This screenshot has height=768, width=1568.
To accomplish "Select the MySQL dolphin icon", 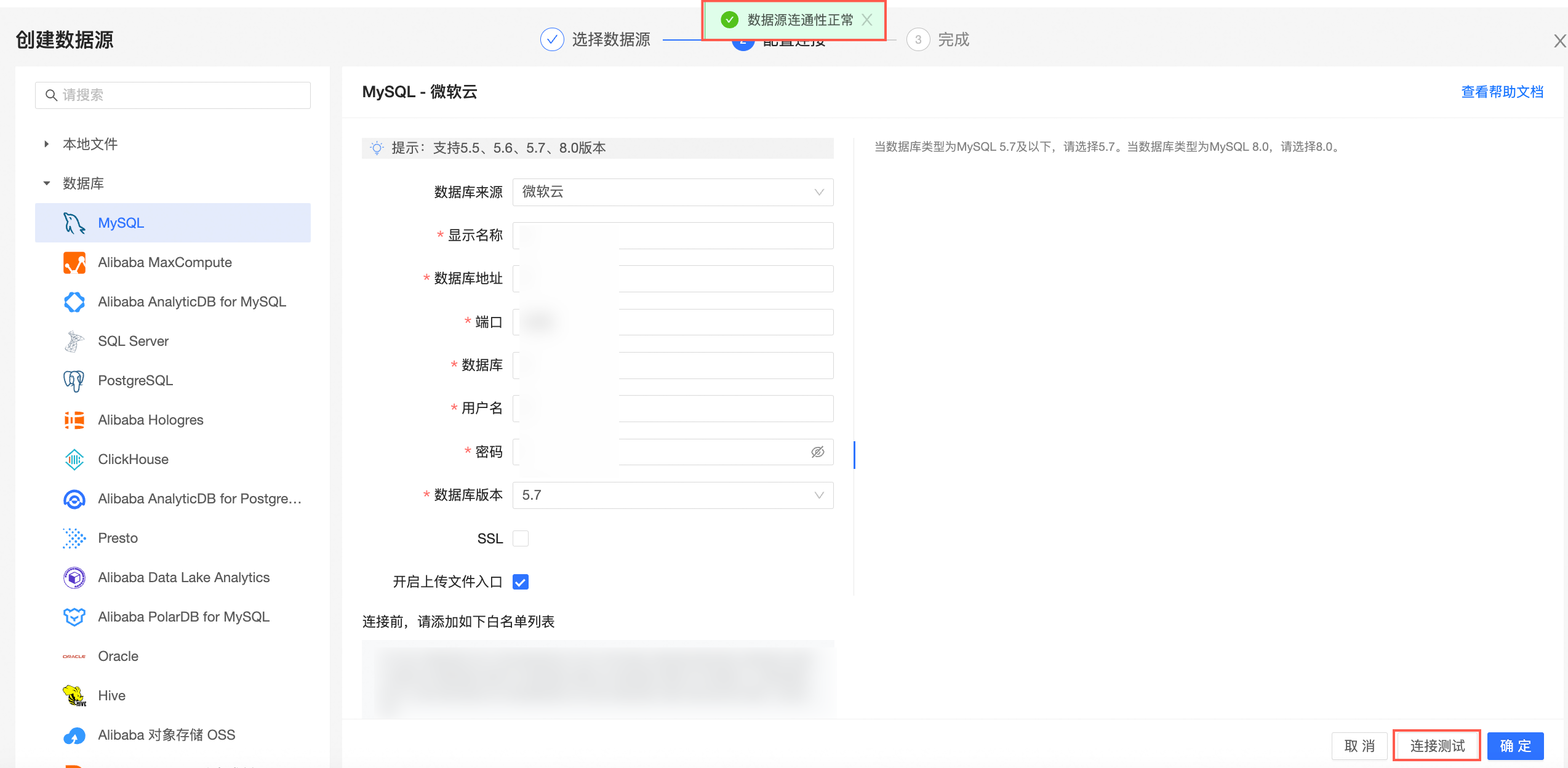I will [x=74, y=223].
